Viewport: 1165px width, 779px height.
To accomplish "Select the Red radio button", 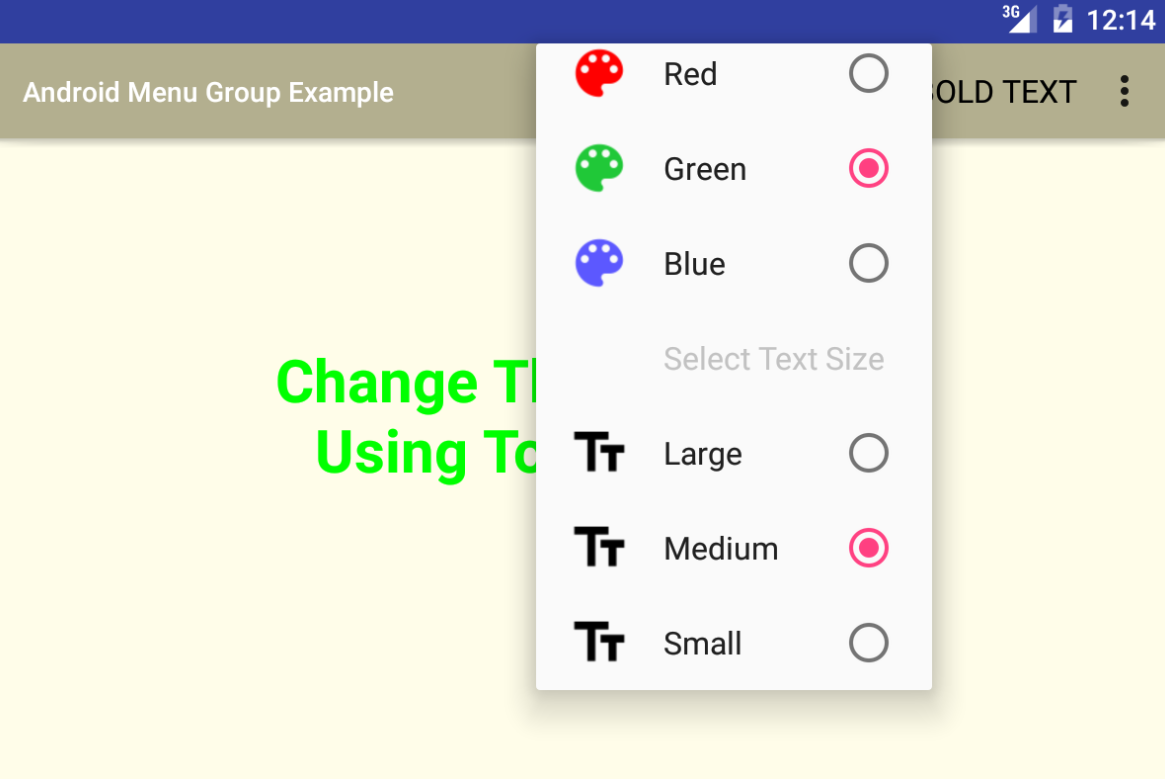I will pyautogui.click(x=869, y=74).
